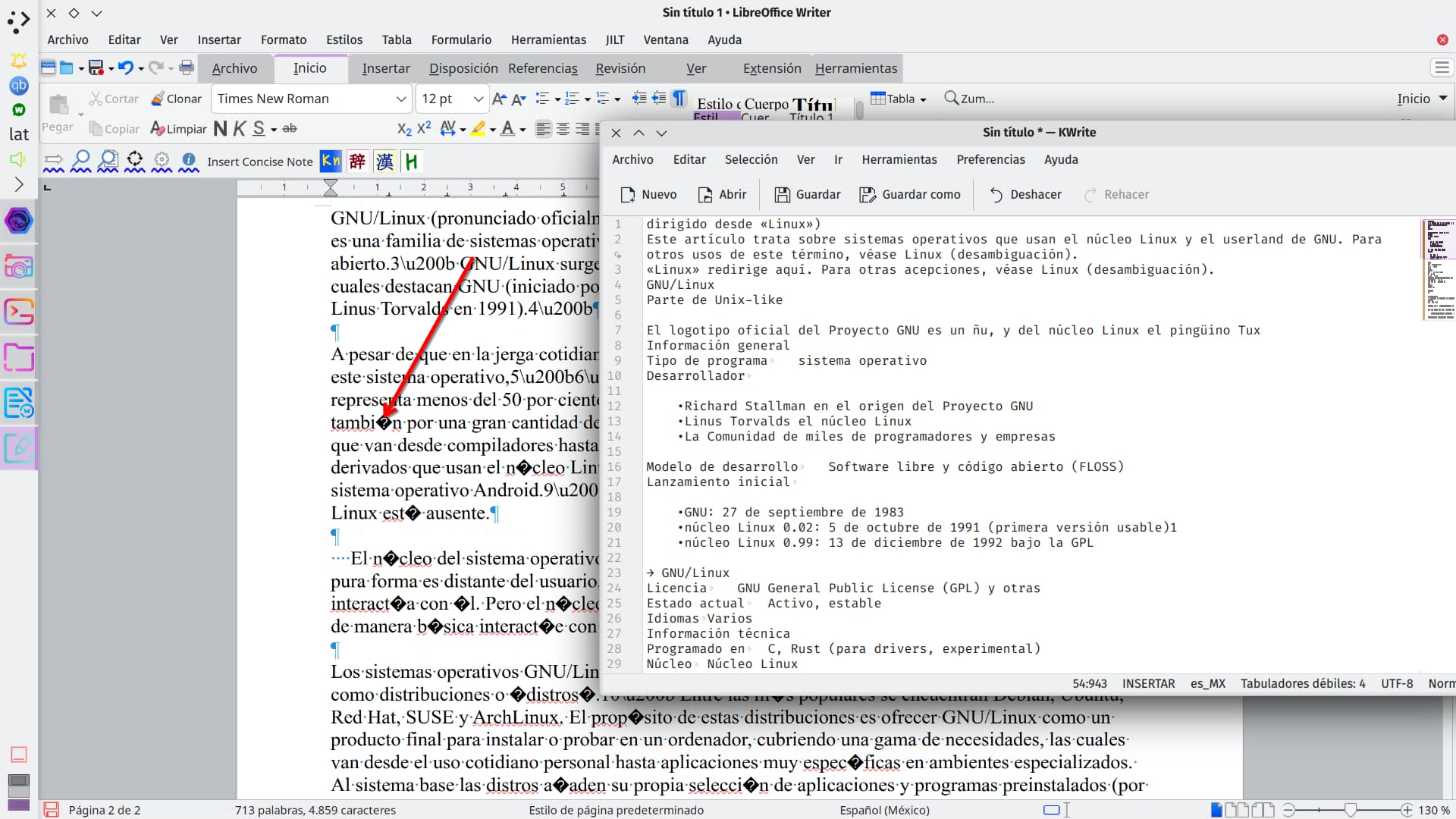Click the increase indent icon
The width and height of the screenshot is (1456, 819).
(x=639, y=98)
